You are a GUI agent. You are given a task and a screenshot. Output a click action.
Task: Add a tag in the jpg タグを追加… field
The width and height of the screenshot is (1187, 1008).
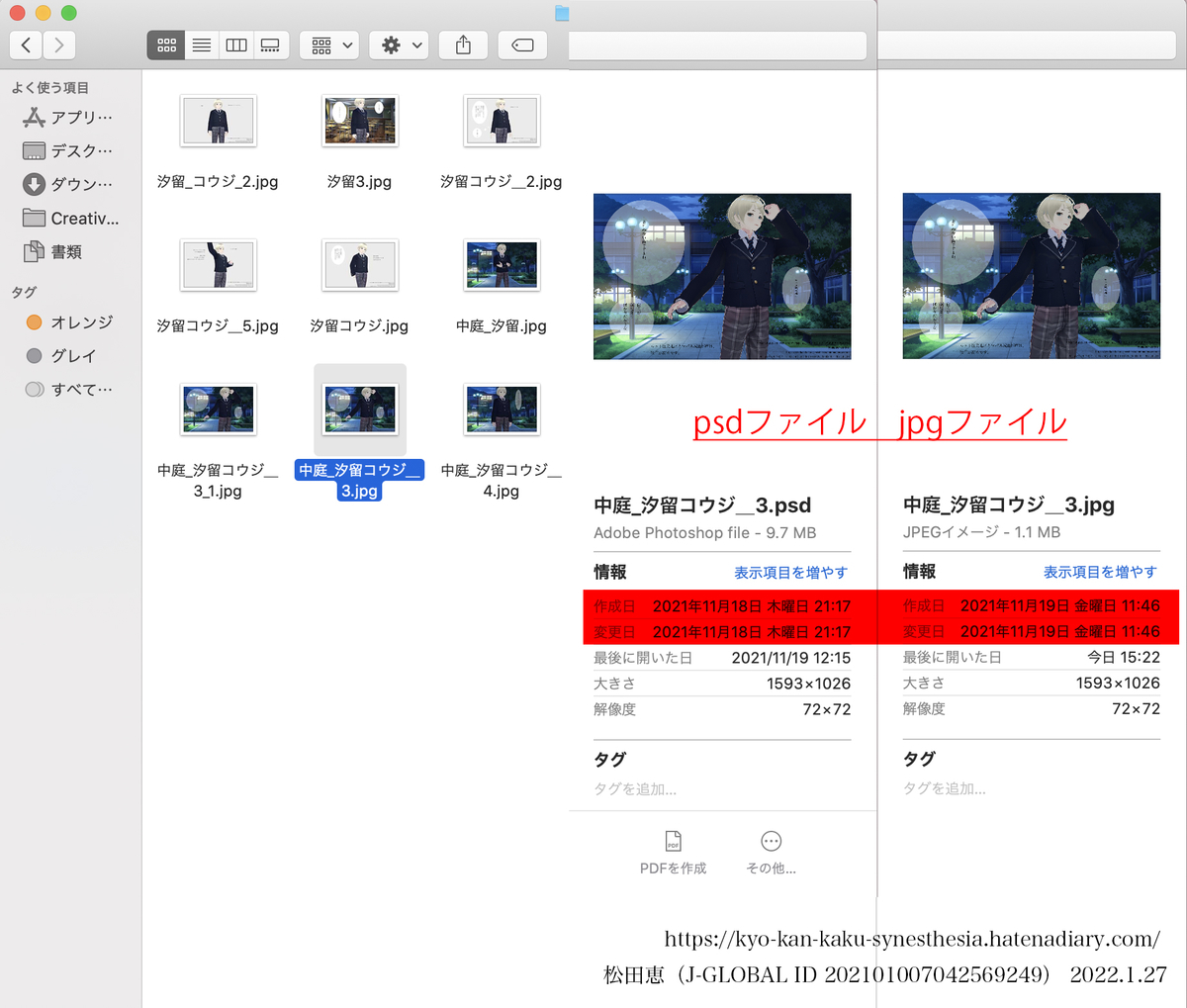[x=945, y=788]
